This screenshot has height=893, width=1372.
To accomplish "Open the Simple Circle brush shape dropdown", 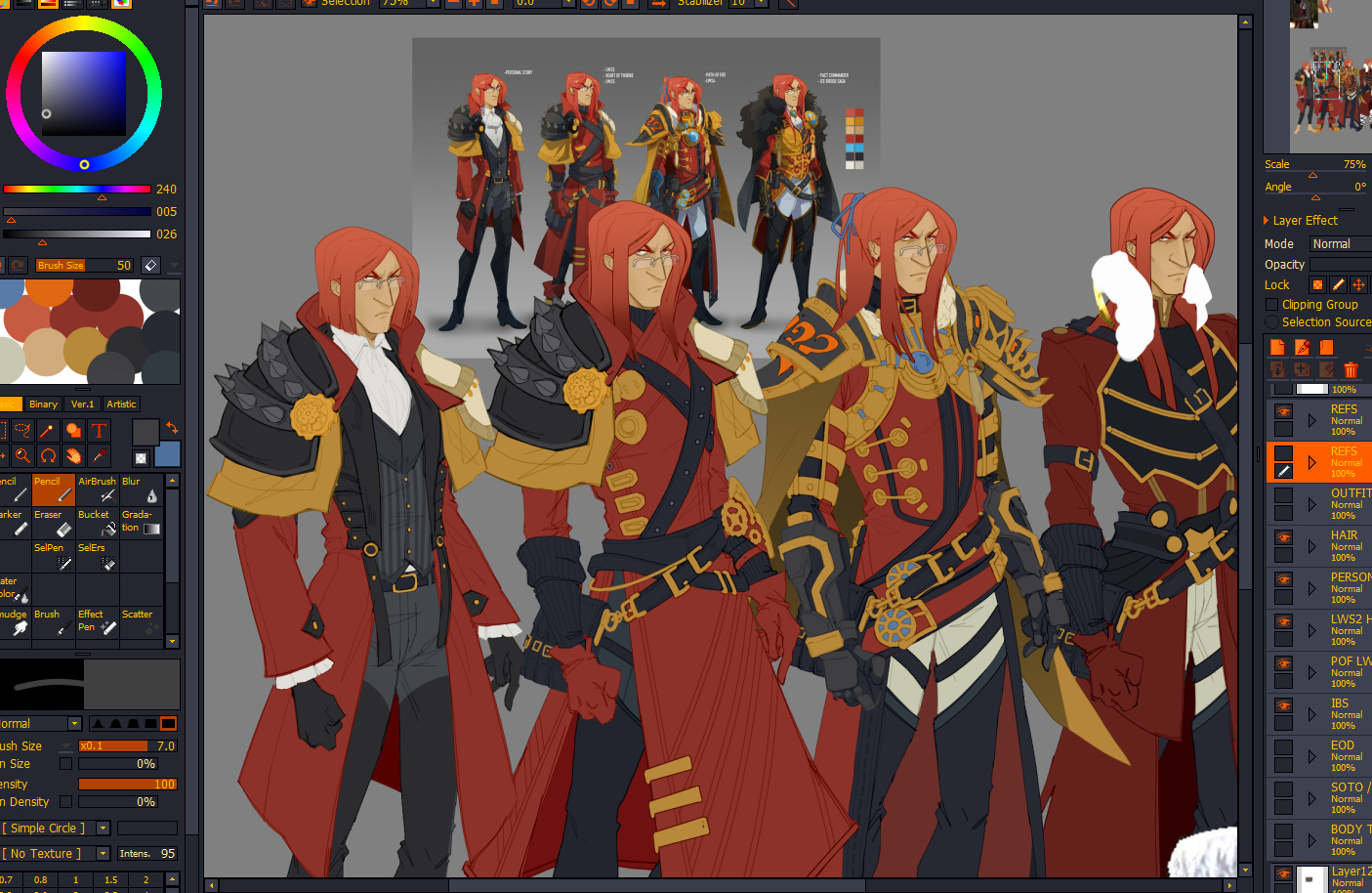I will (x=103, y=829).
